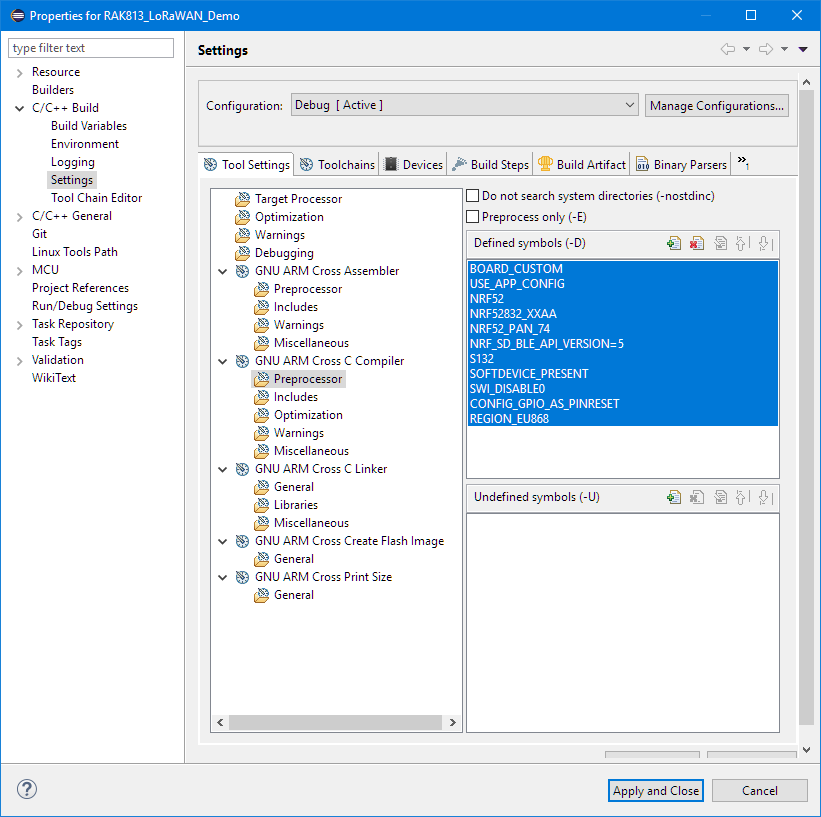Click the help question mark icon
821x817 pixels.
pos(27,790)
